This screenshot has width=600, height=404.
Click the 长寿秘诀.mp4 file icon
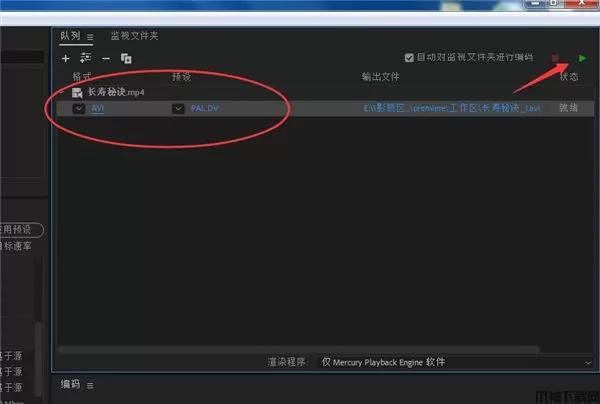coord(77,93)
